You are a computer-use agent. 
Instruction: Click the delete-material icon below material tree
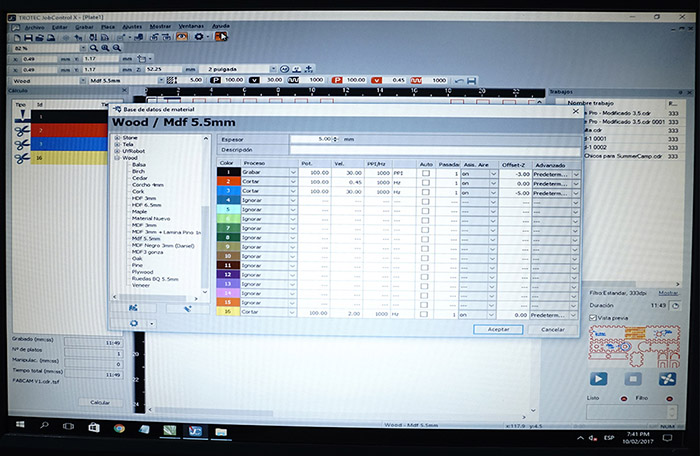[x=188, y=309]
